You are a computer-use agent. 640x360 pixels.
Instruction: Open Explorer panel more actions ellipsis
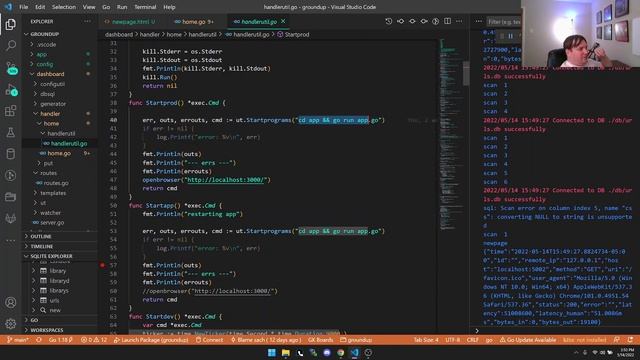pos(87,21)
